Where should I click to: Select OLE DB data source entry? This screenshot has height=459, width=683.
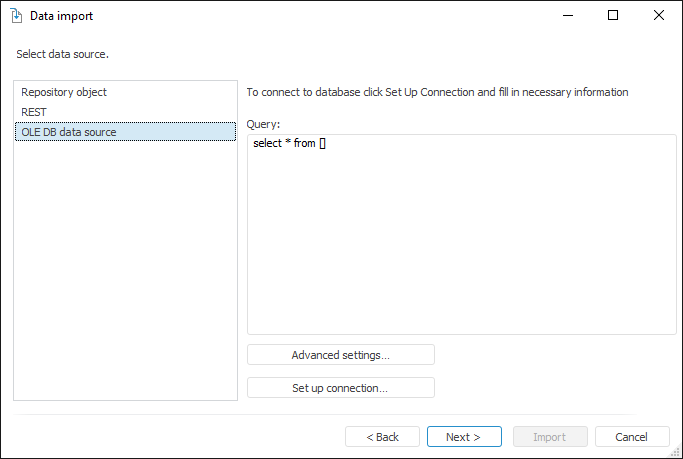pyautogui.click(x=69, y=132)
